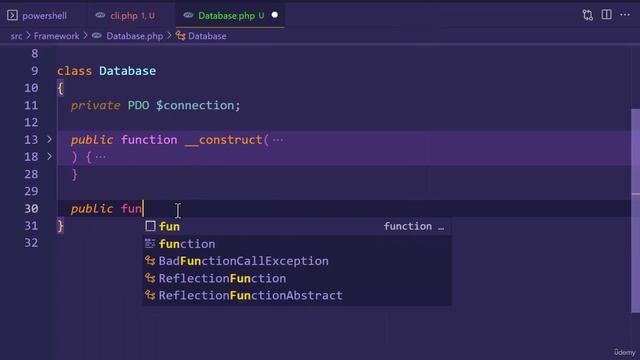Click the class icon beside ReflectionFunction
Screen dimensions: 640x360
click(150, 278)
